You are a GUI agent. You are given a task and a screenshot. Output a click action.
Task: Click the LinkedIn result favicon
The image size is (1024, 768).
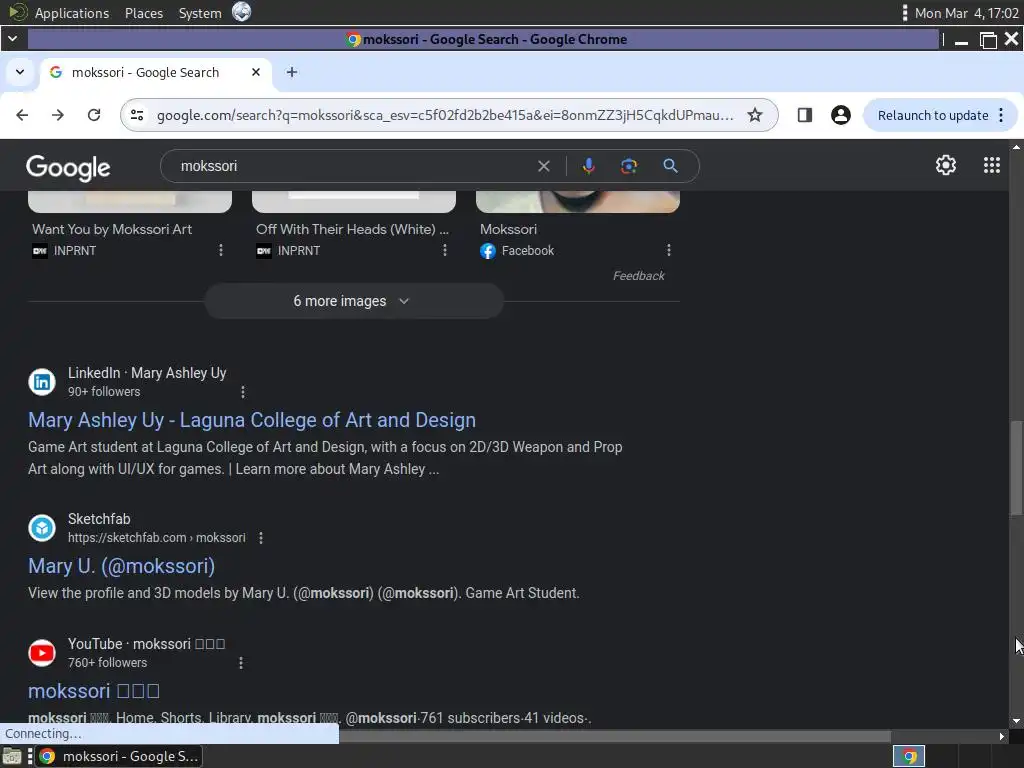[x=42, y=382]
